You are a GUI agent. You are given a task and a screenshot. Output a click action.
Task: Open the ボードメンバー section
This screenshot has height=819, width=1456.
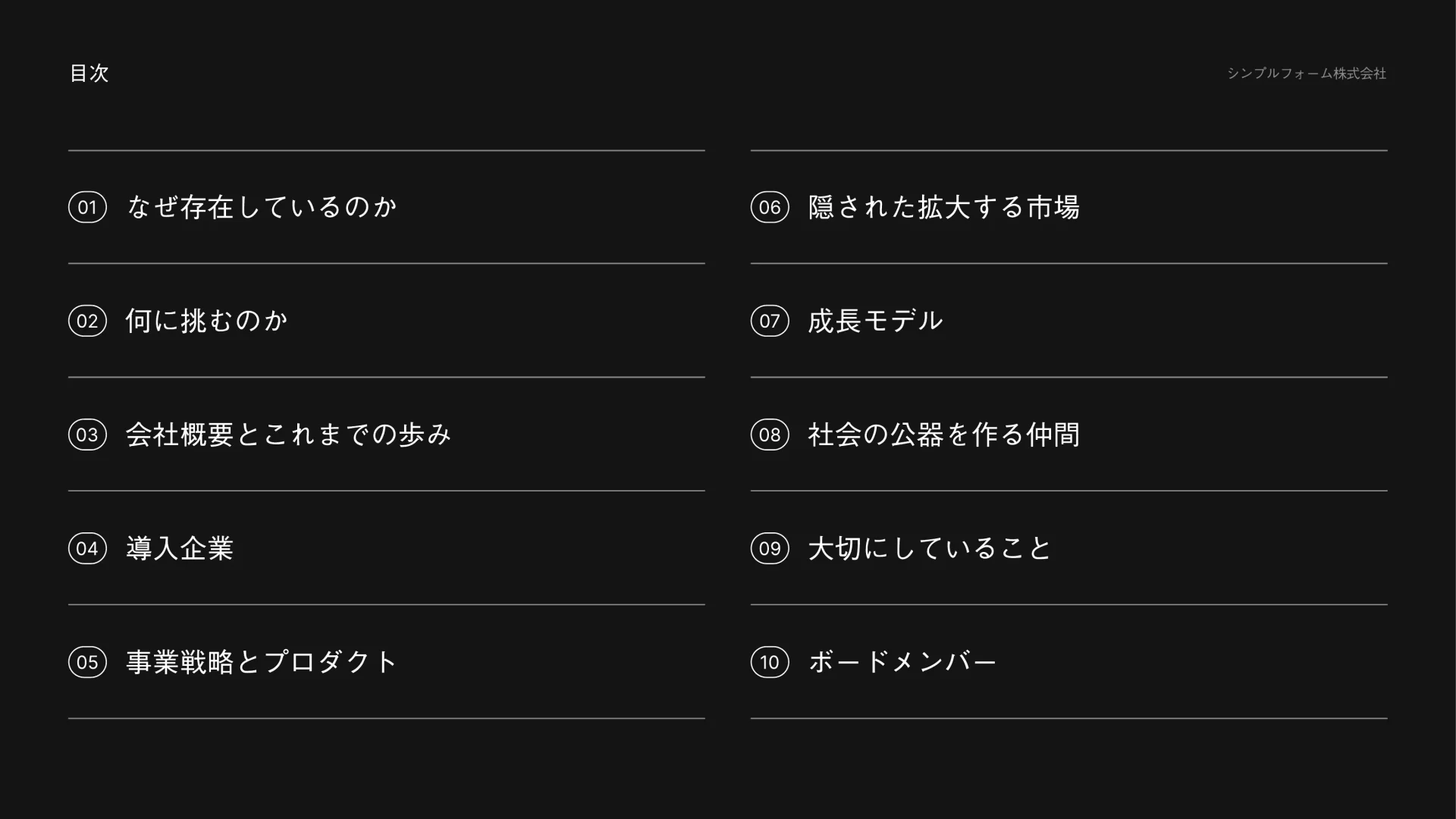[902, 662]
